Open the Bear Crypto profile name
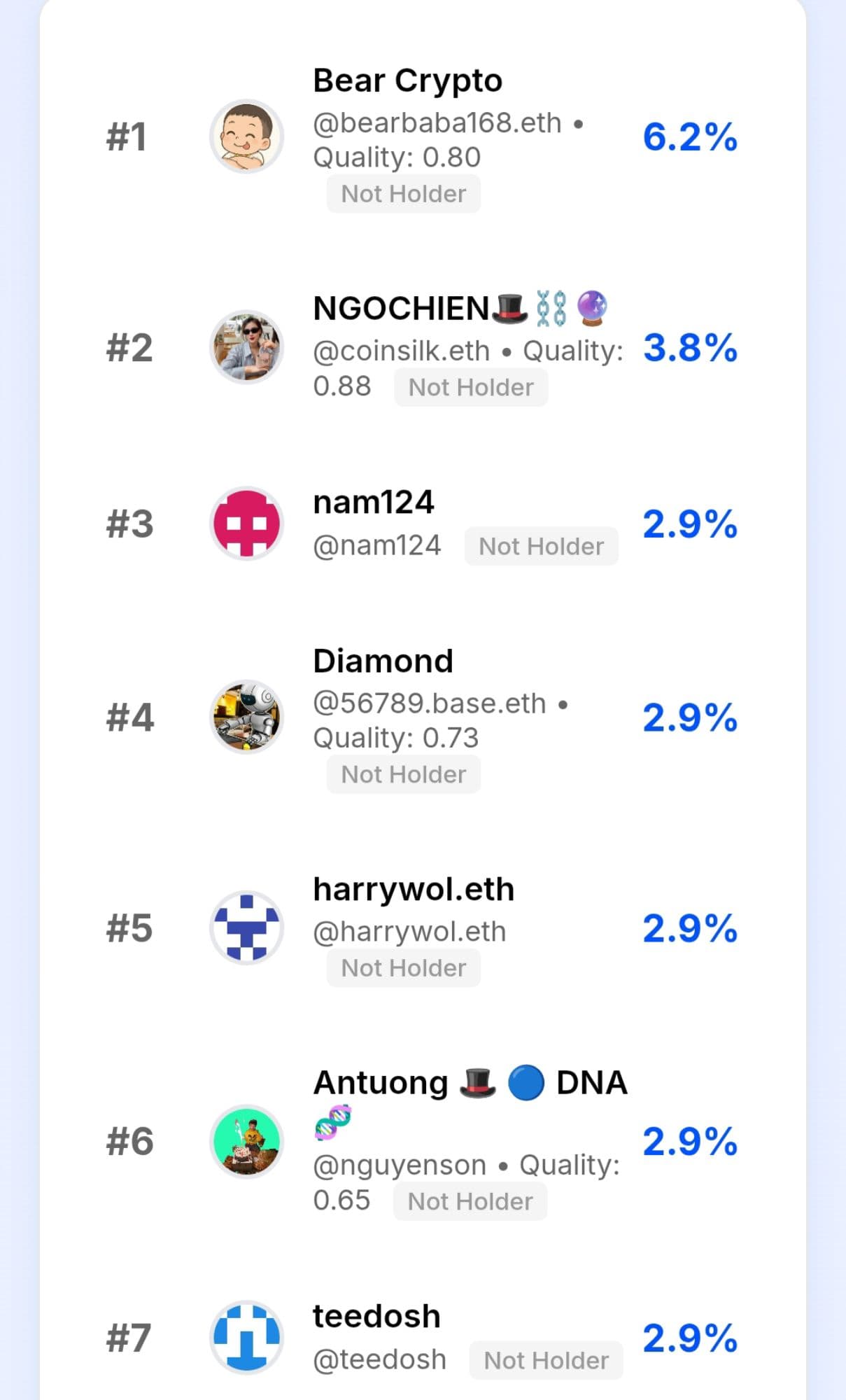This screenshot has height=1400, width=846. click(x=407, y=80)
